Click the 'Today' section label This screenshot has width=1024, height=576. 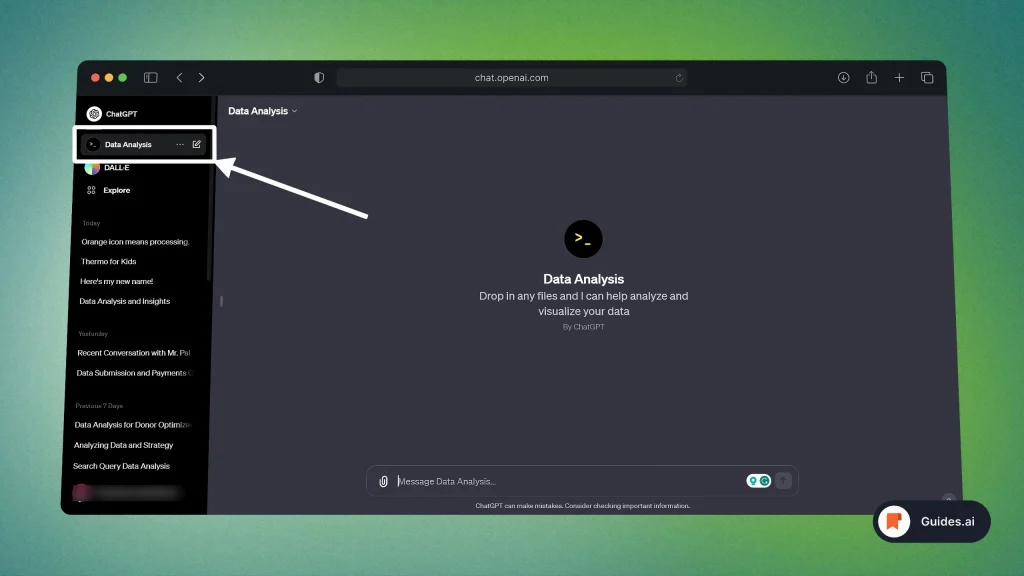tap(91, 223)
